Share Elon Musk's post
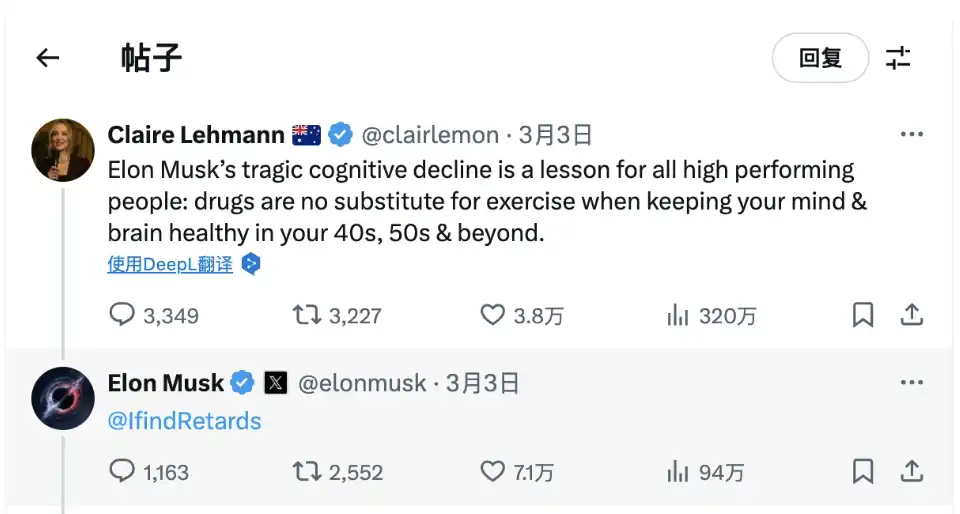Image resolution: width=960 pixels, height=514 pixels. (911, 471)
